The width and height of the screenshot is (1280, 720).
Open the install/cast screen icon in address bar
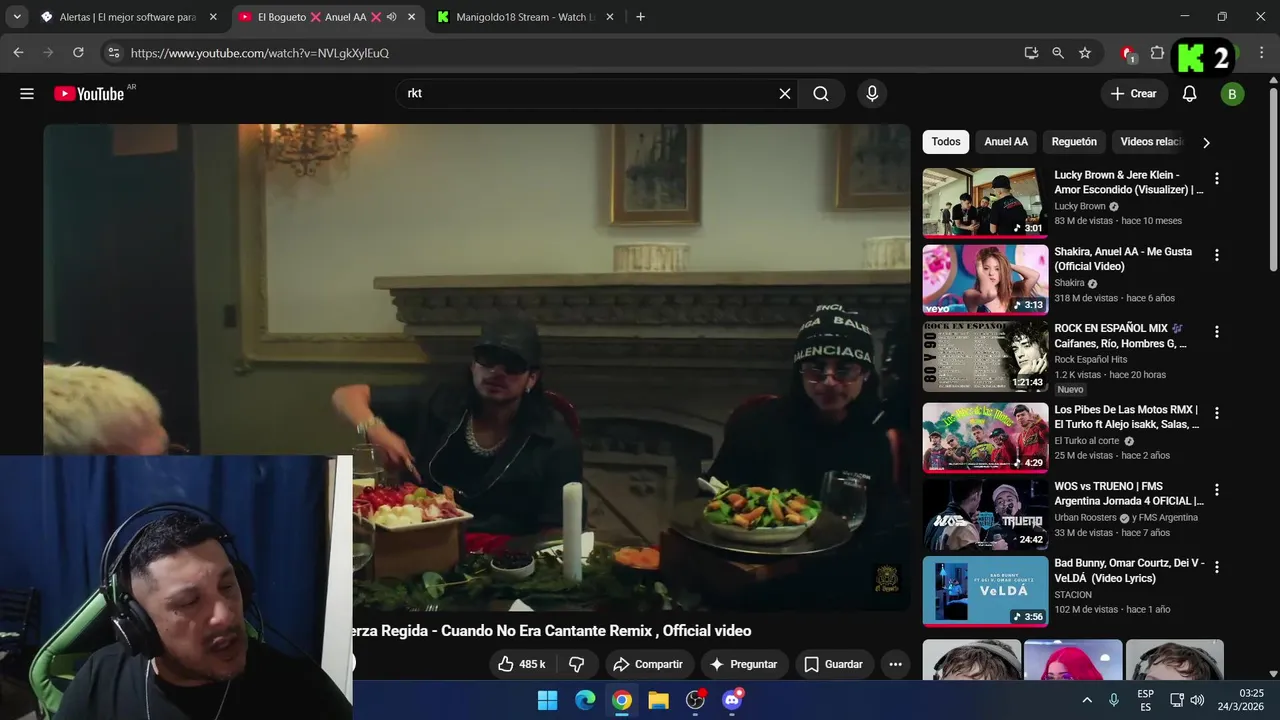pyautogui.click(x=1031, y=53)
